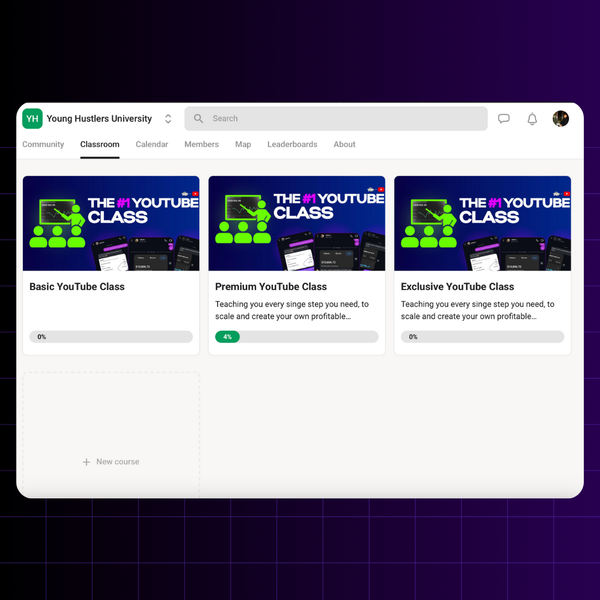Click the YH community logo icon

pyautogui.click(x=32, y=119)
